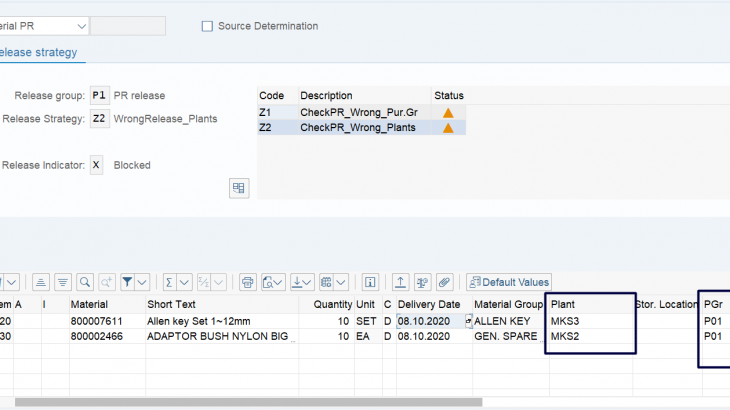Click the Total sigma icon
This screenshot has width=730, height=410.
click(x=169, y=282)
